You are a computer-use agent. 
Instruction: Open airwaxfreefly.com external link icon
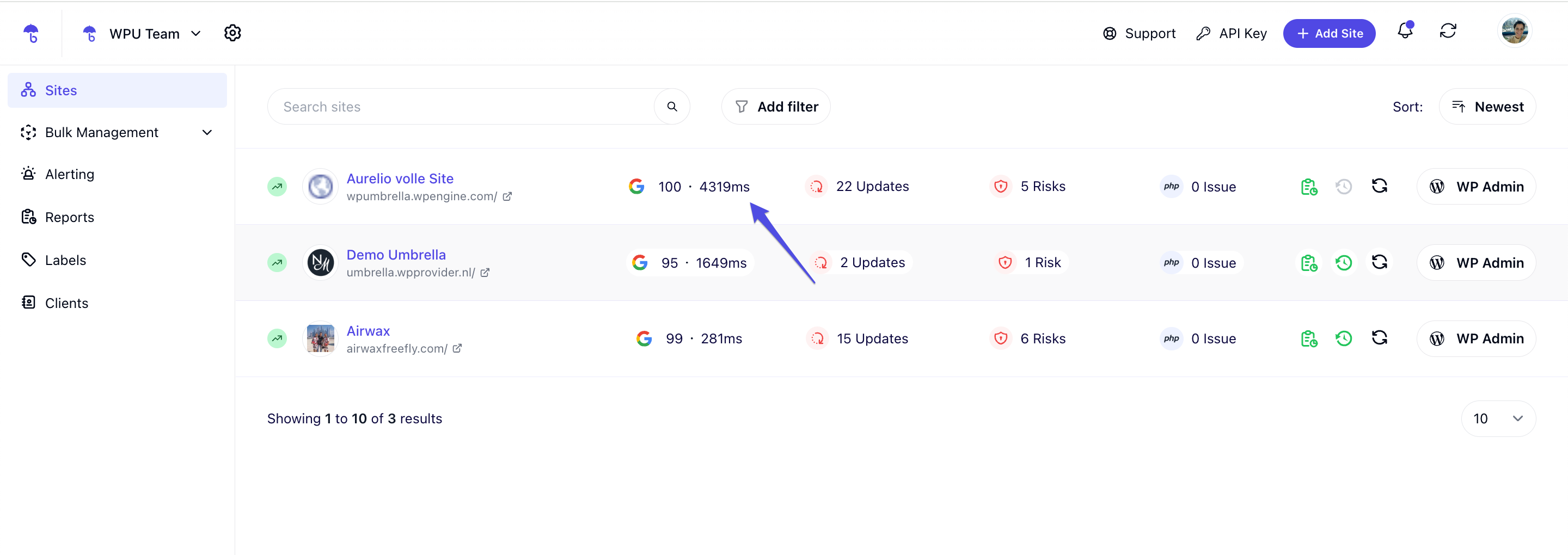tap(457, 349)
